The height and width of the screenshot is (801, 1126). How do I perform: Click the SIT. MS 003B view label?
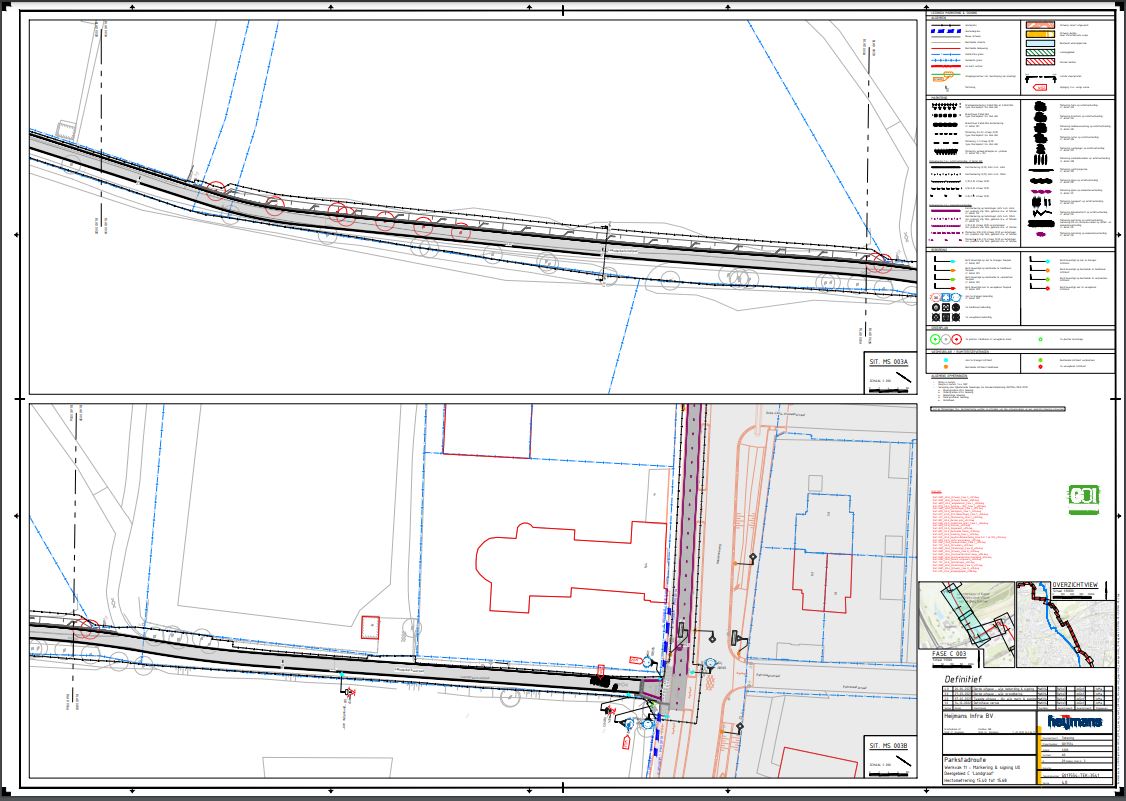click(888, 746)
